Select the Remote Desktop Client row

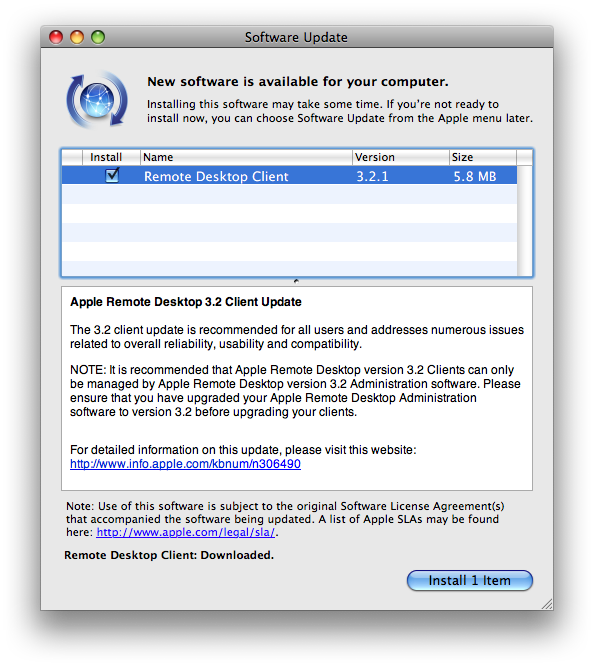[x=289, y=175]
